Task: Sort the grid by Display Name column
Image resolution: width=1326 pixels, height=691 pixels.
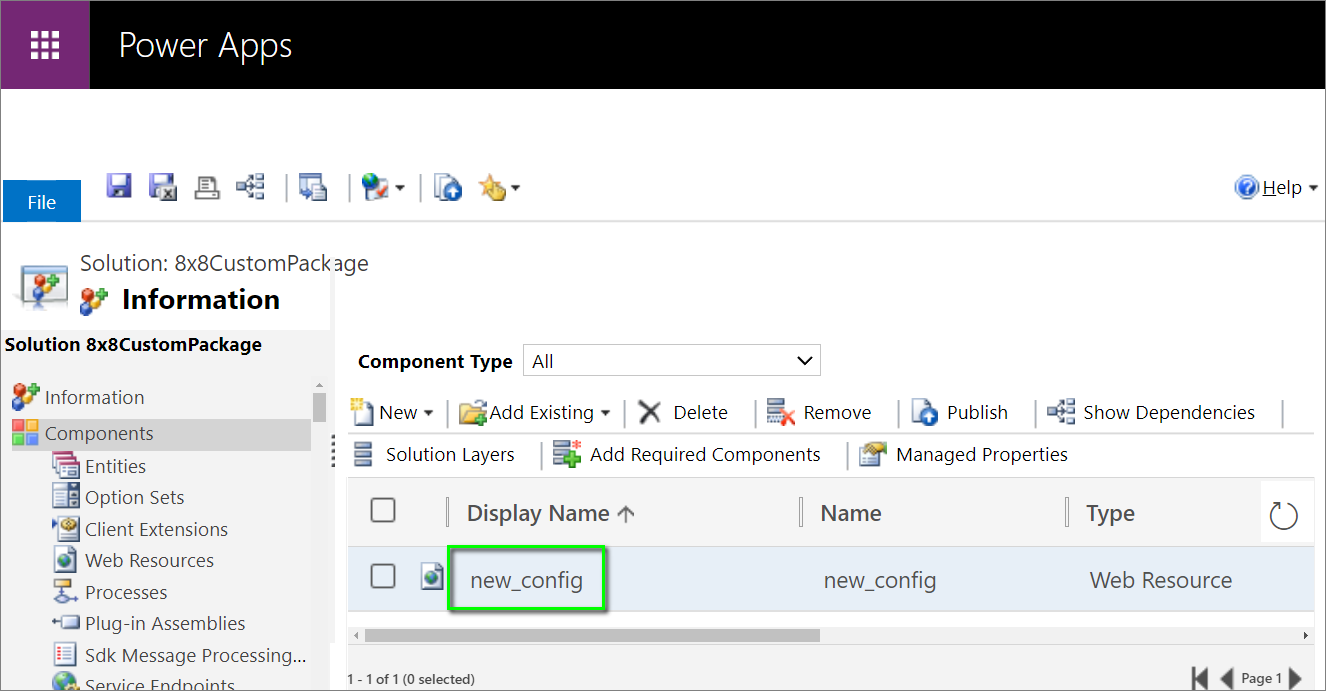Action: click(550, 514)
